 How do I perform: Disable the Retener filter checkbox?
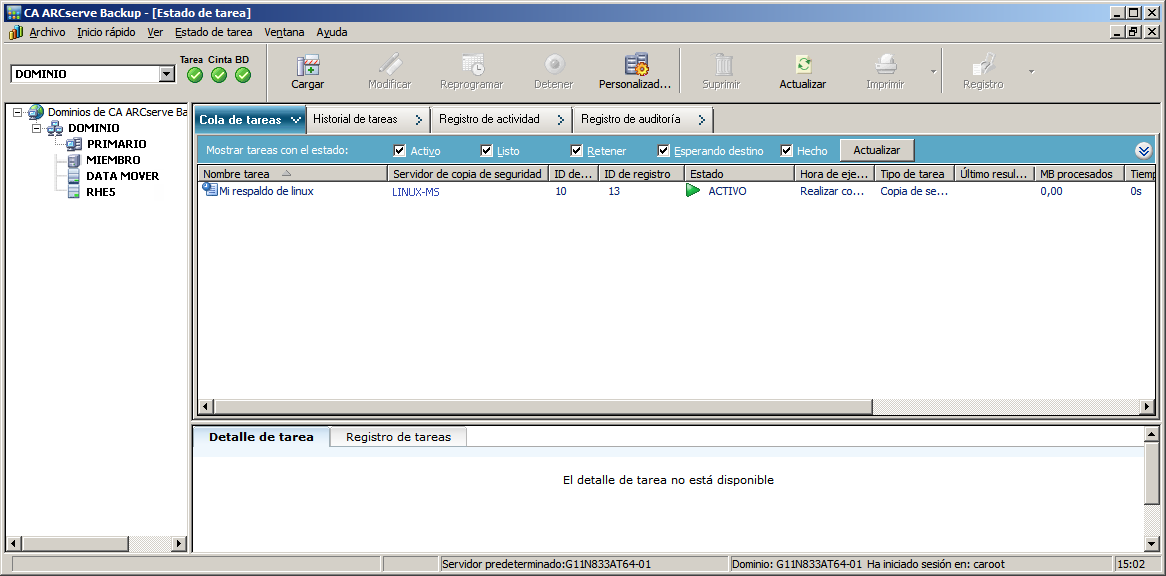[x=575, y=150]
